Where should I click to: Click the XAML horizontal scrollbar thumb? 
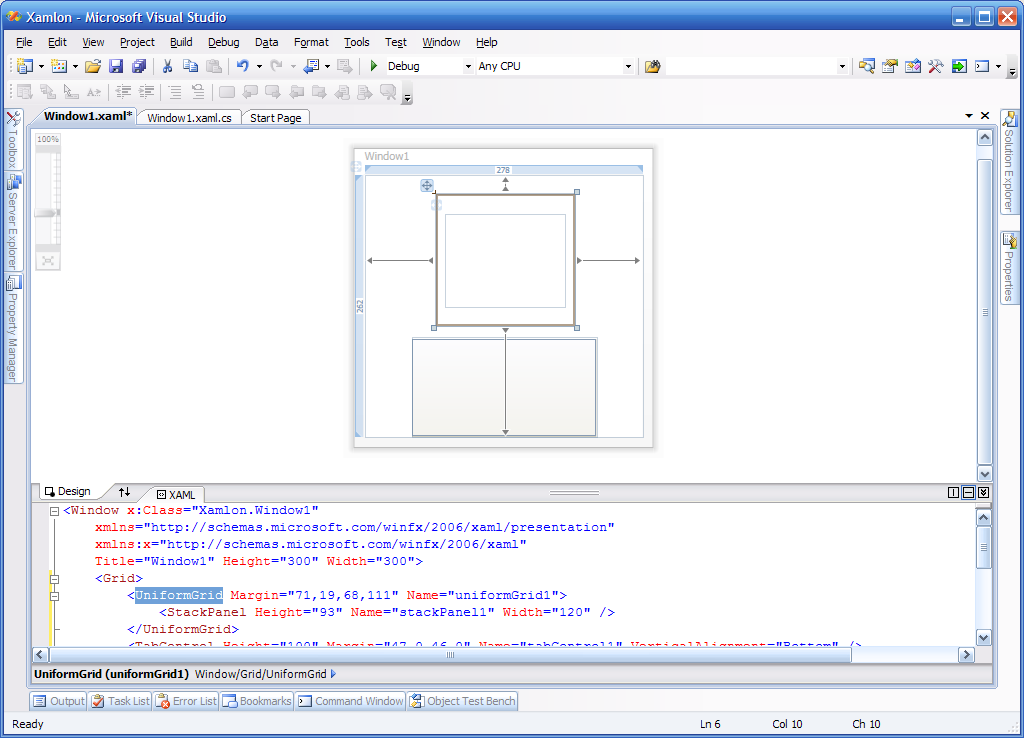pos(450,654)
